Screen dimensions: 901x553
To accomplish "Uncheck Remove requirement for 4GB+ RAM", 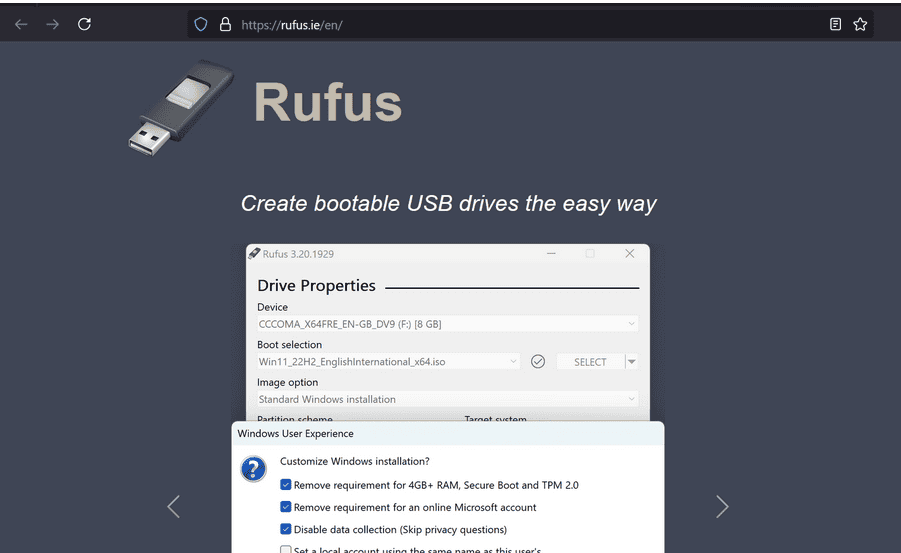I will click(x=286, y=485).
